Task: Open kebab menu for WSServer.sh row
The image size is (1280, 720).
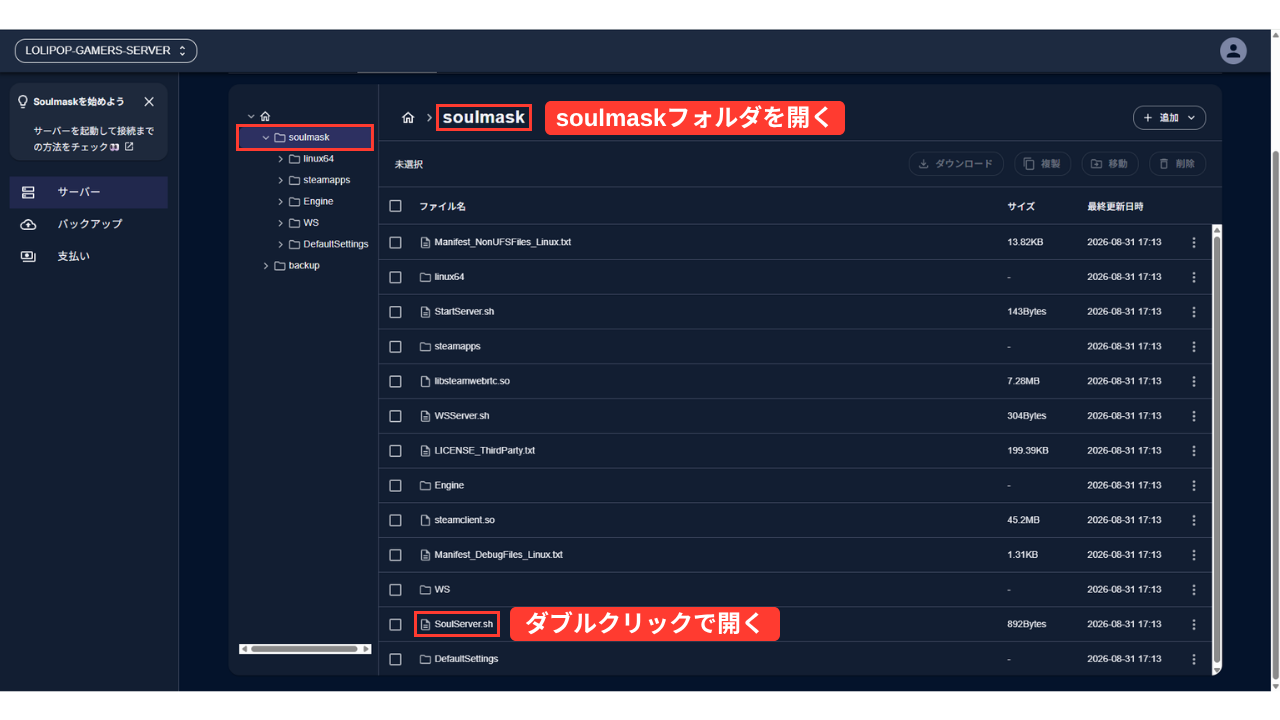Action: point(1194,416)
